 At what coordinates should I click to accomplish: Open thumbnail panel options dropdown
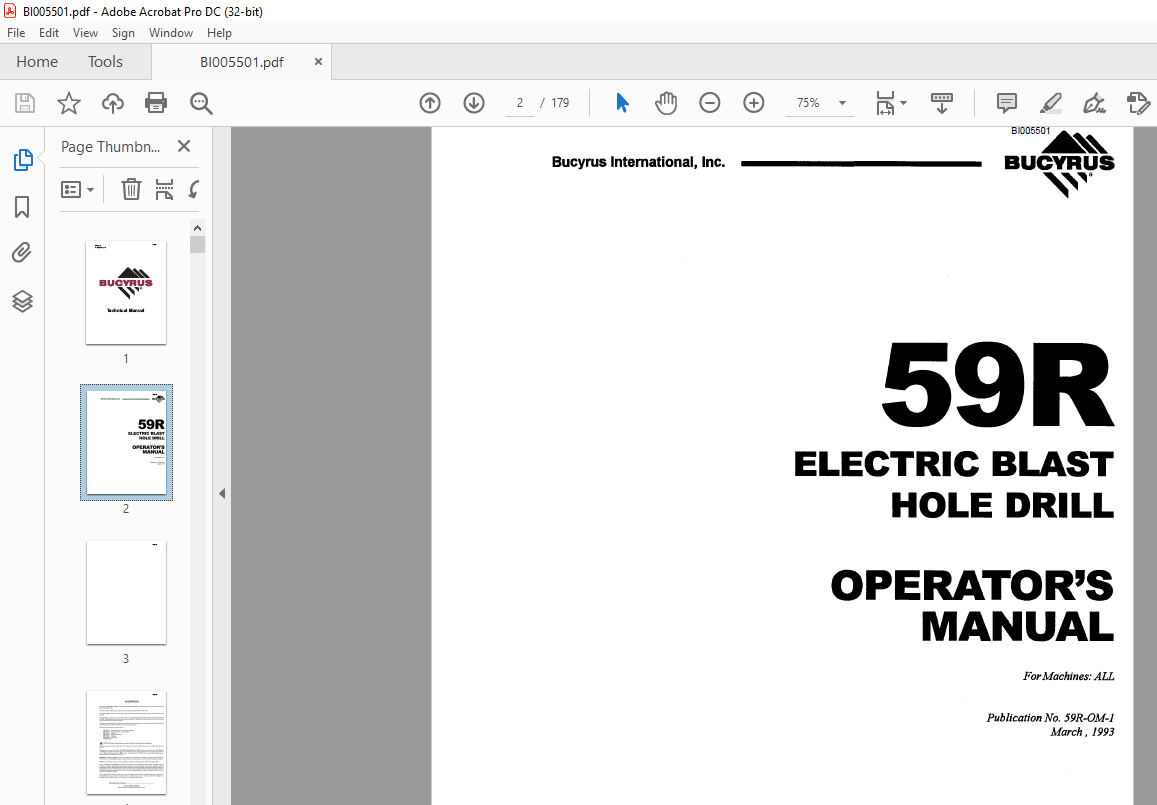(77, 190)
